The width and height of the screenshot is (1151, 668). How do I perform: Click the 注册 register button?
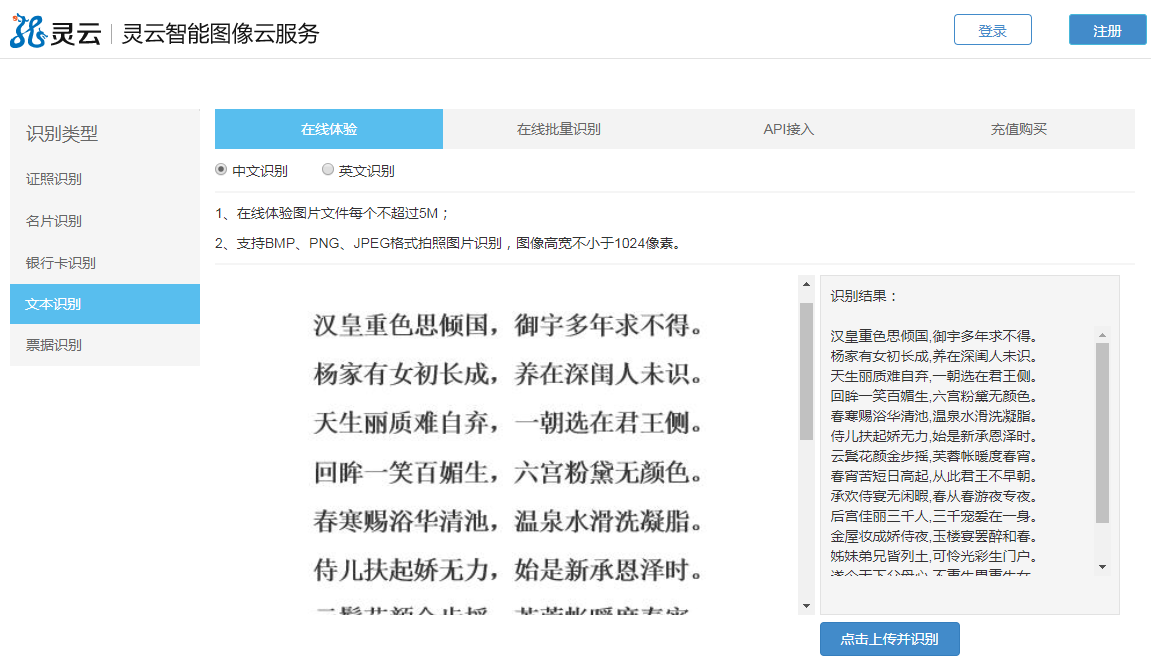click(1107, 30)
